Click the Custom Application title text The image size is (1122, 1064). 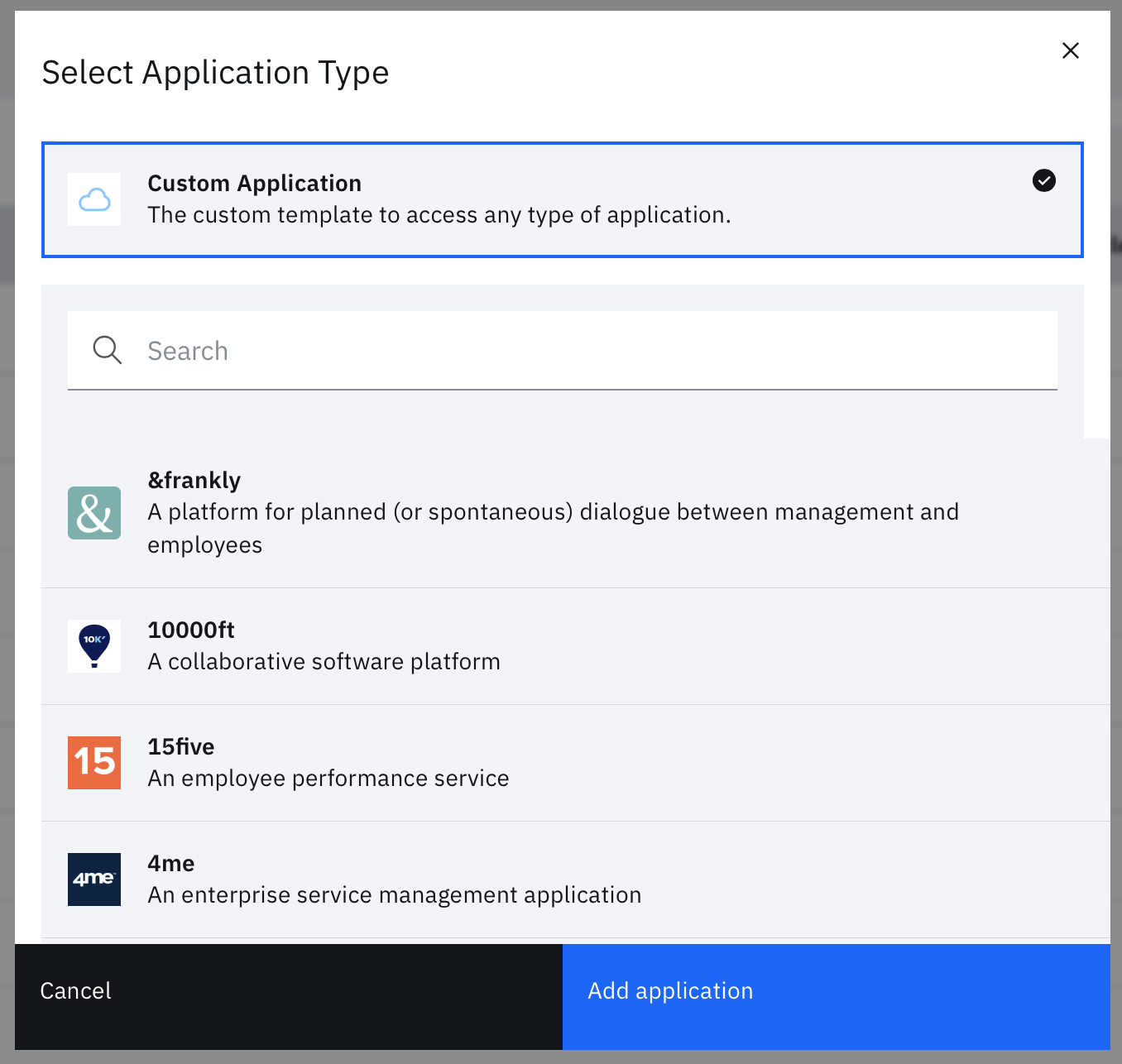tap(255, 184)
